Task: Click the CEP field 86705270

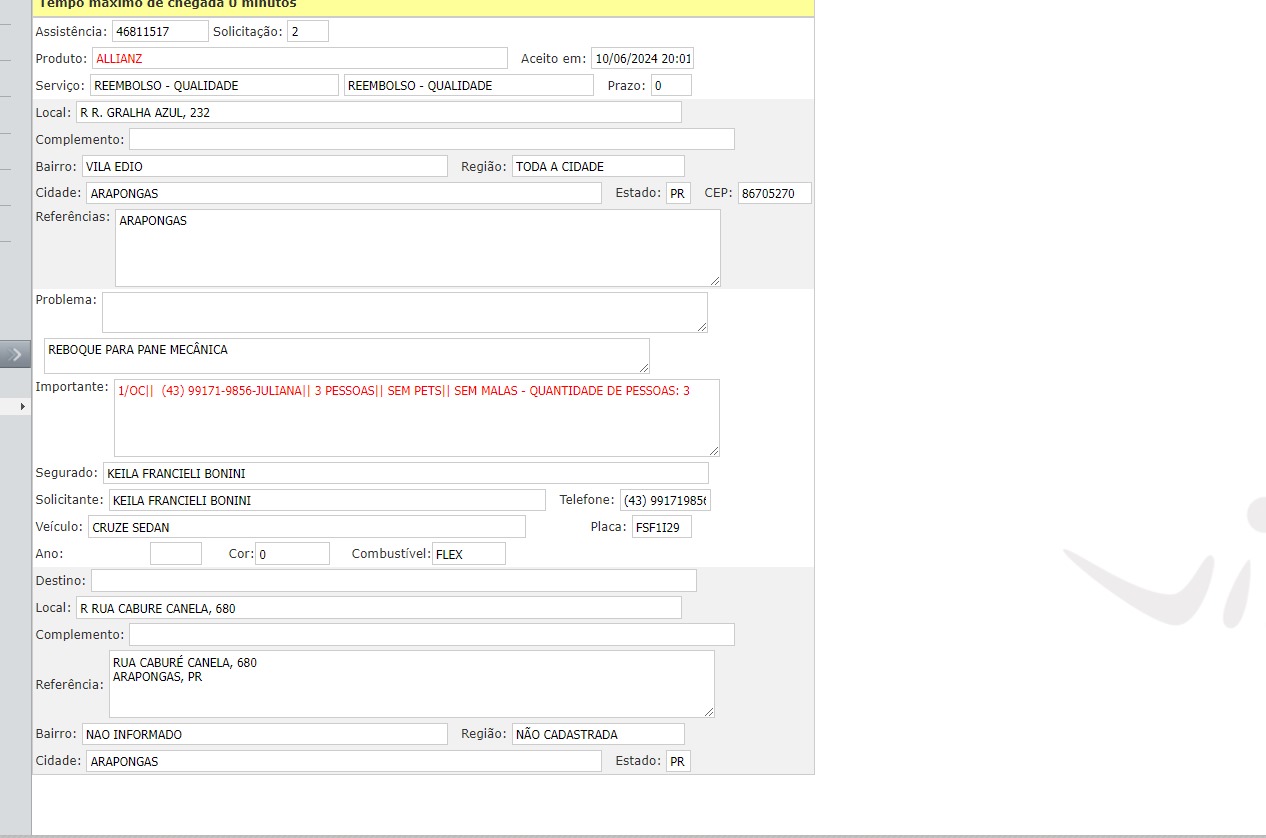Action: (774, 194)
